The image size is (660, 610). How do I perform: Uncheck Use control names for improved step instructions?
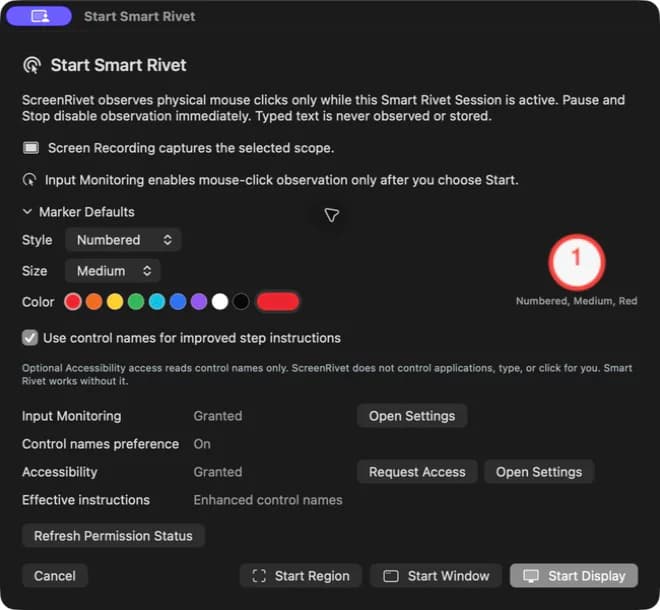click(30, 338)
